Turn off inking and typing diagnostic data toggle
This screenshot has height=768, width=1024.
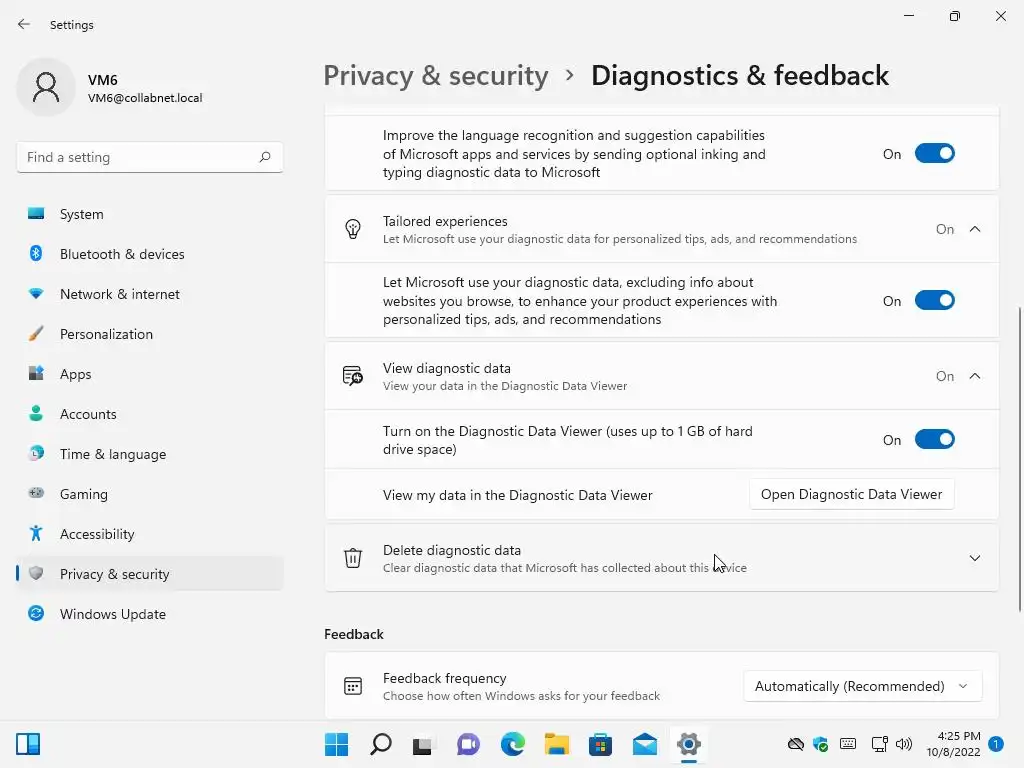(934, 154)
